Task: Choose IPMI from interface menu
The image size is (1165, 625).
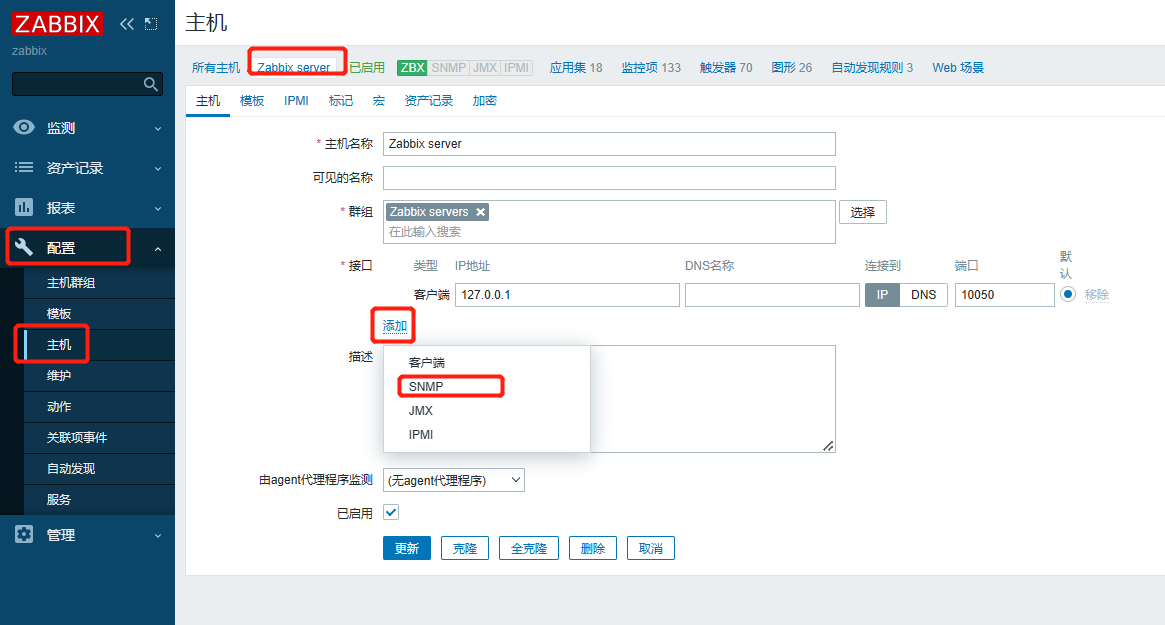Action: point(487,435)
